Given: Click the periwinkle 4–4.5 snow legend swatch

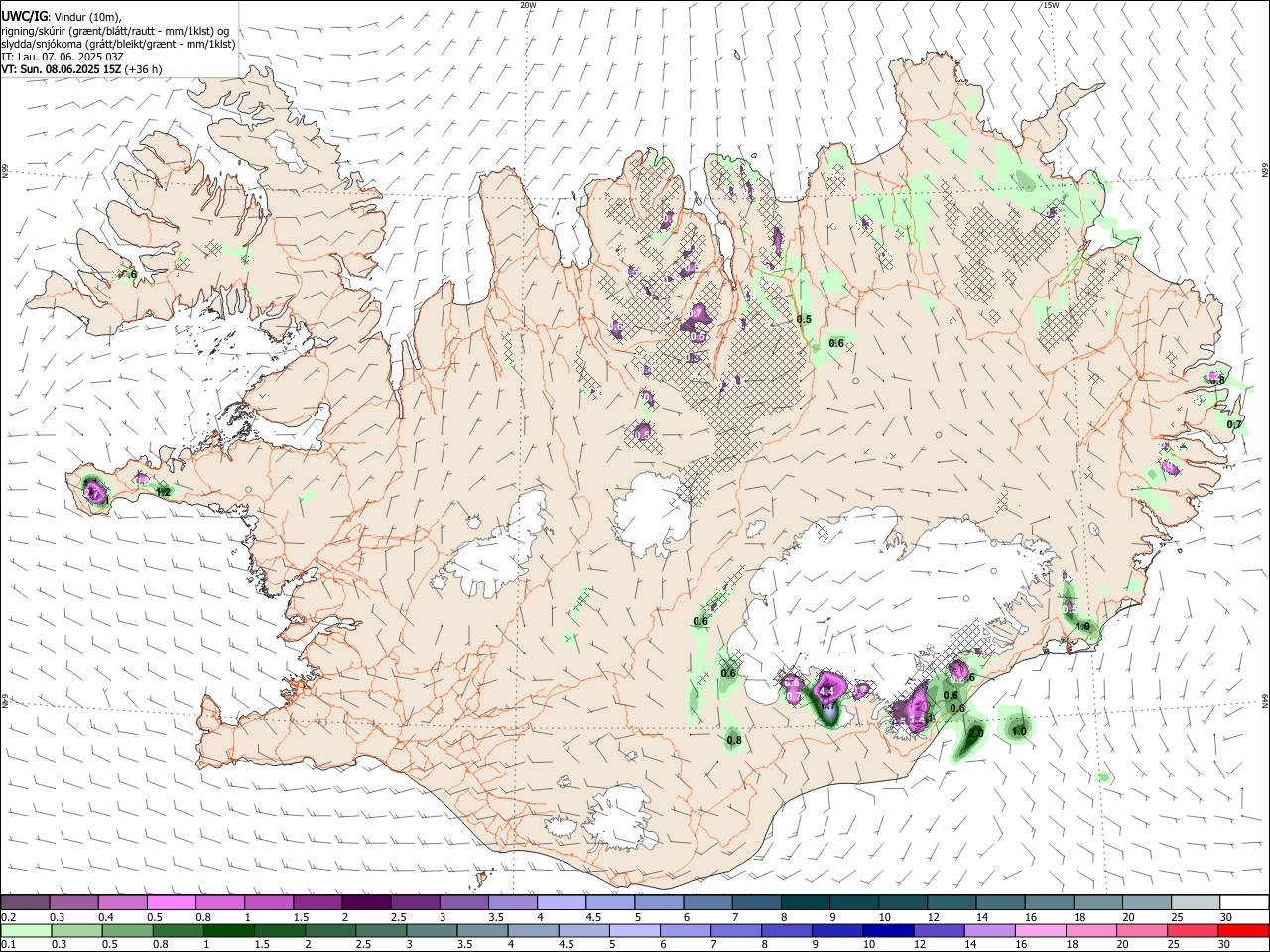Looking at the screenshot, I should coord(562,903).
